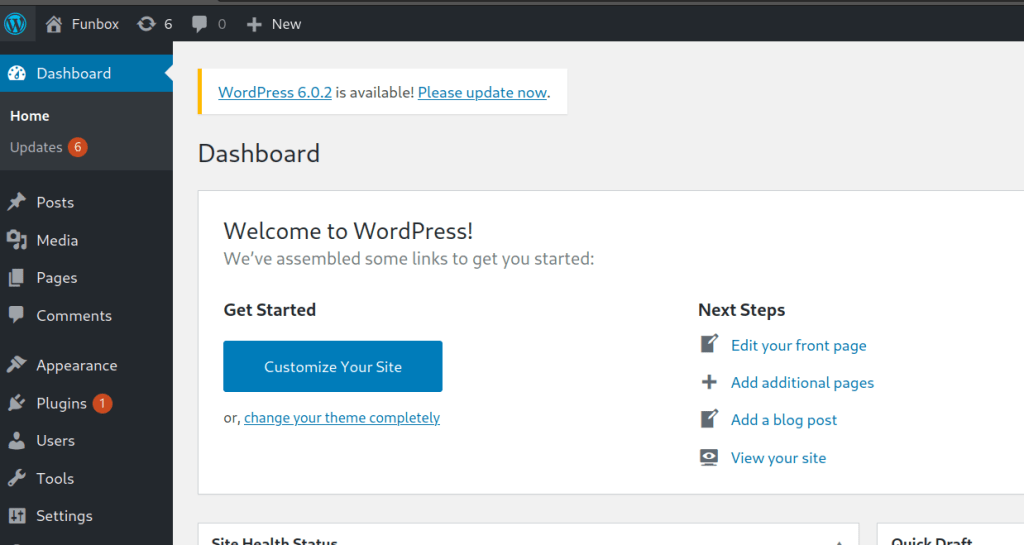Viewport: 1024px width, 545px height.
Task: Click the updates refresh icon in toolbar
Action: click(x=147, y=23)
